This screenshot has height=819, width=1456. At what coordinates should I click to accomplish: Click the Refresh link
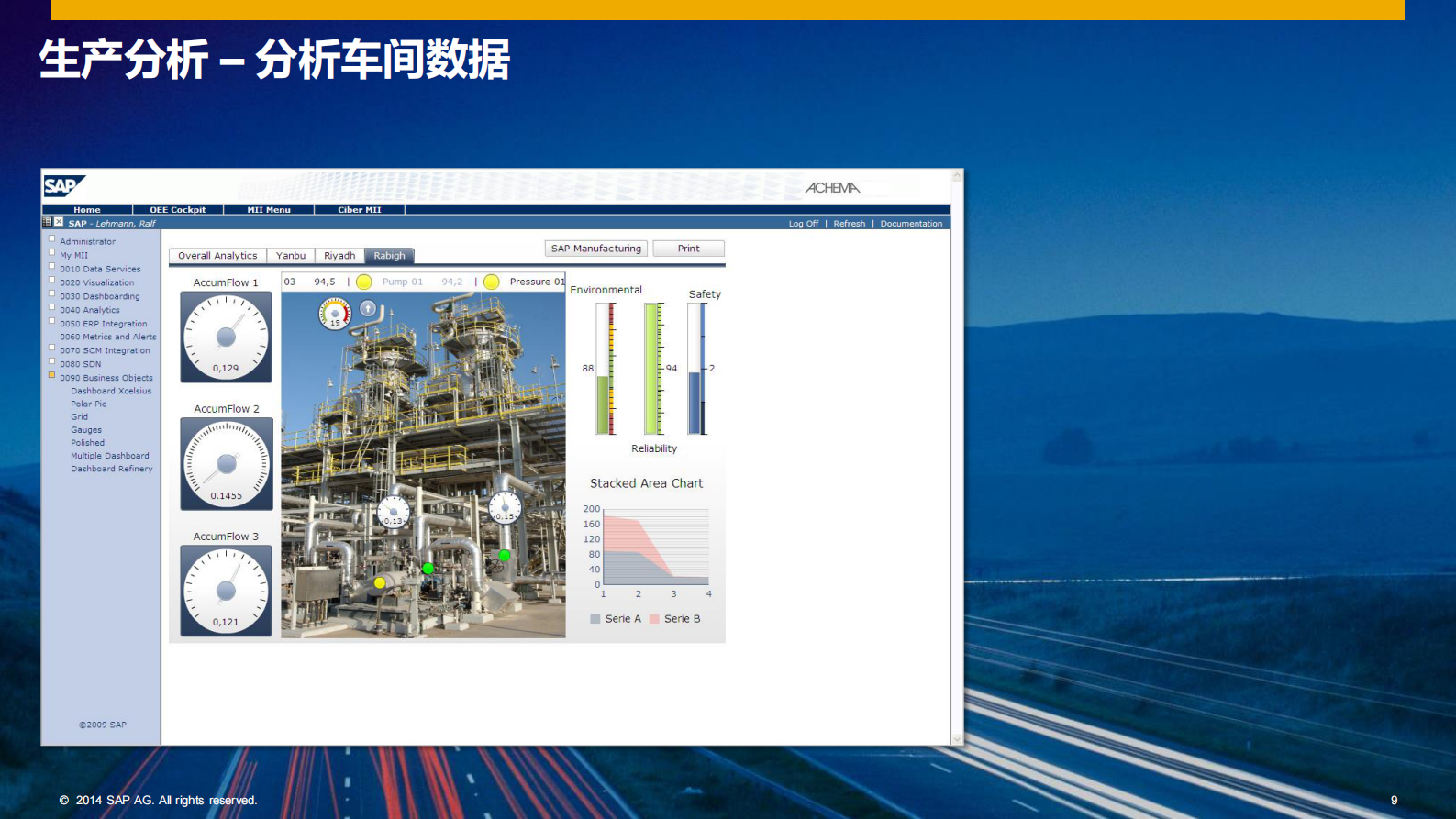850,224
